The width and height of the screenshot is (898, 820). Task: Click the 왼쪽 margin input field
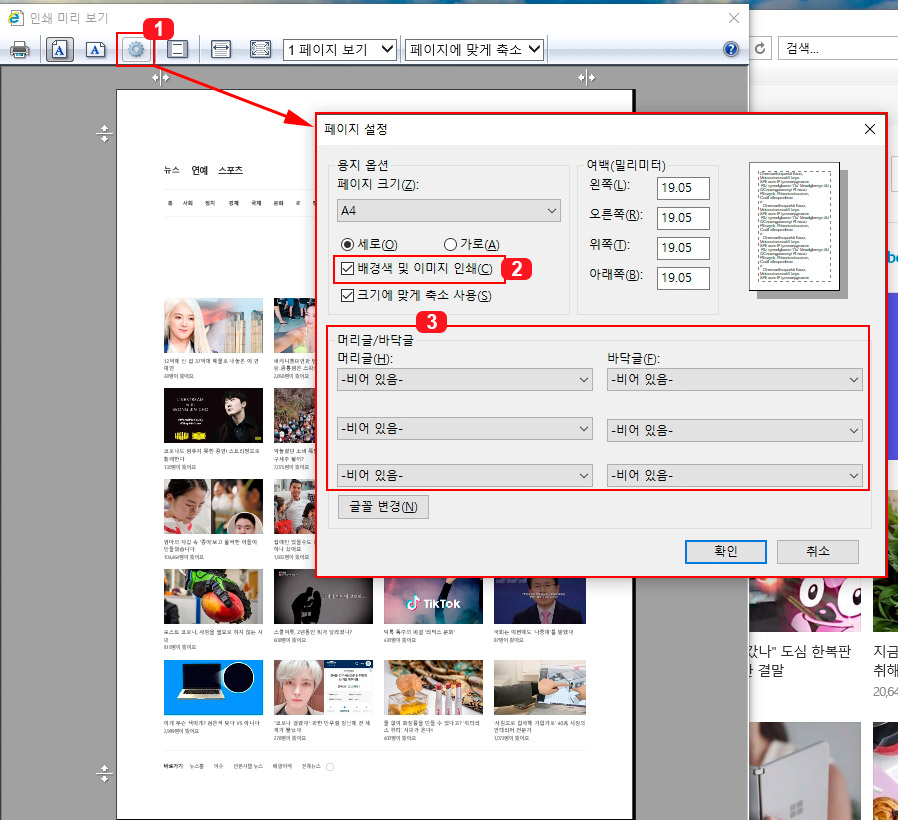[683, 188]
